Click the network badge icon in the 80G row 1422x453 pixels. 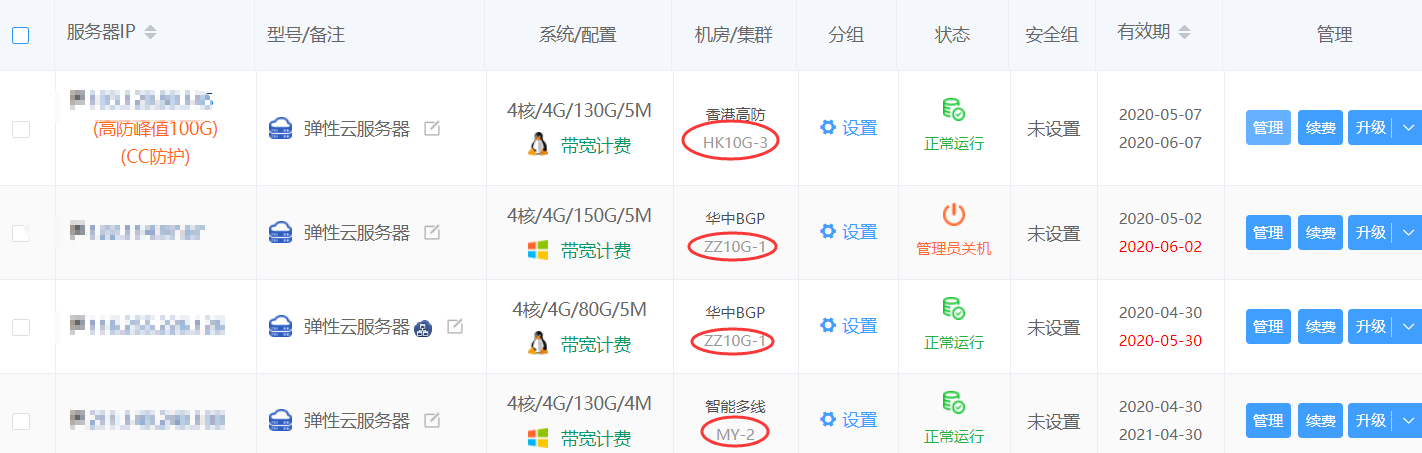click(423, 327)
